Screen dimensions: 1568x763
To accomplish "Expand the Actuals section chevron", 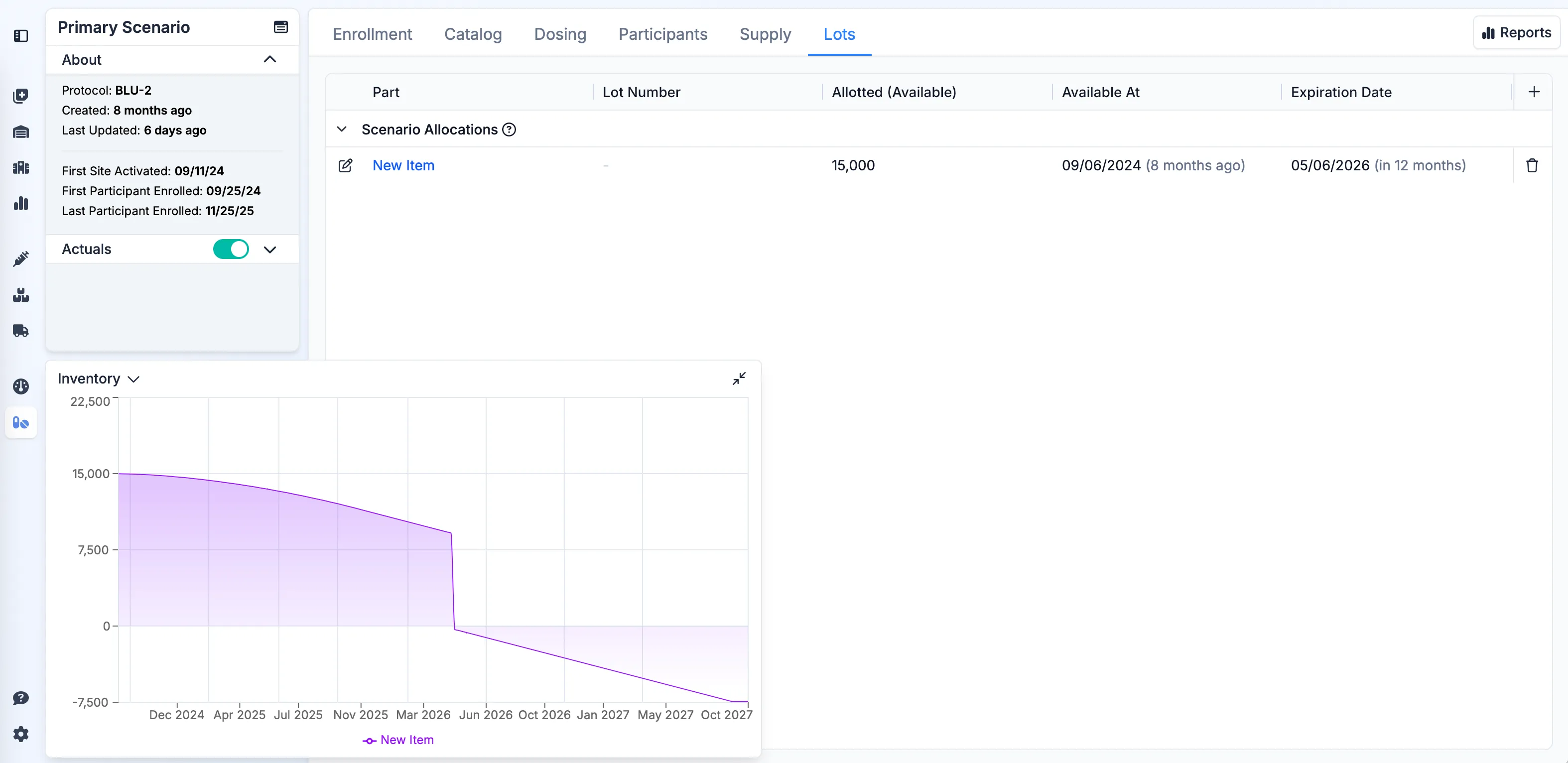I will tap(269, 250).
